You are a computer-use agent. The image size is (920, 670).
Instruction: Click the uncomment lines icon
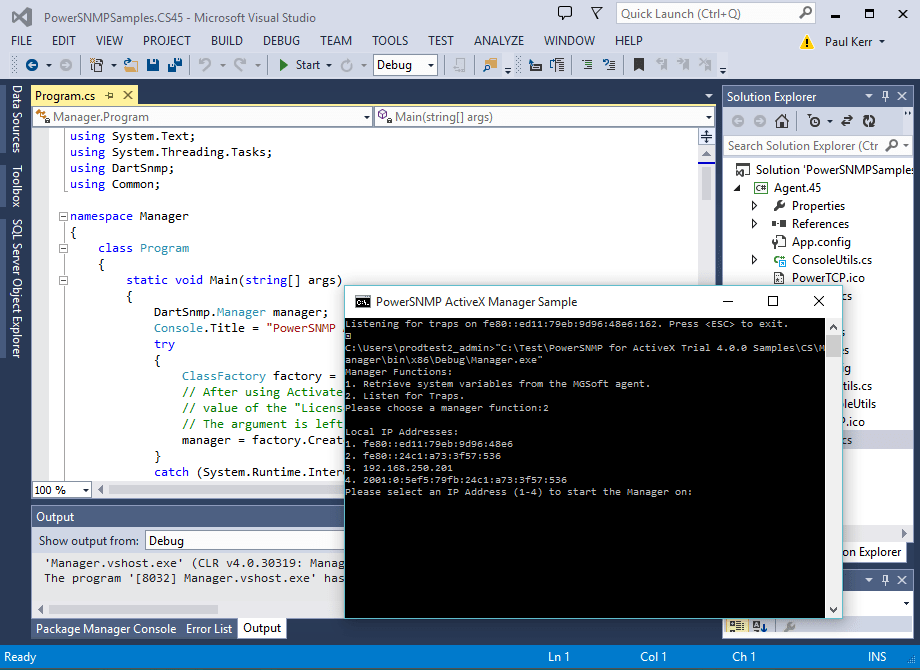tap(609, 65)
